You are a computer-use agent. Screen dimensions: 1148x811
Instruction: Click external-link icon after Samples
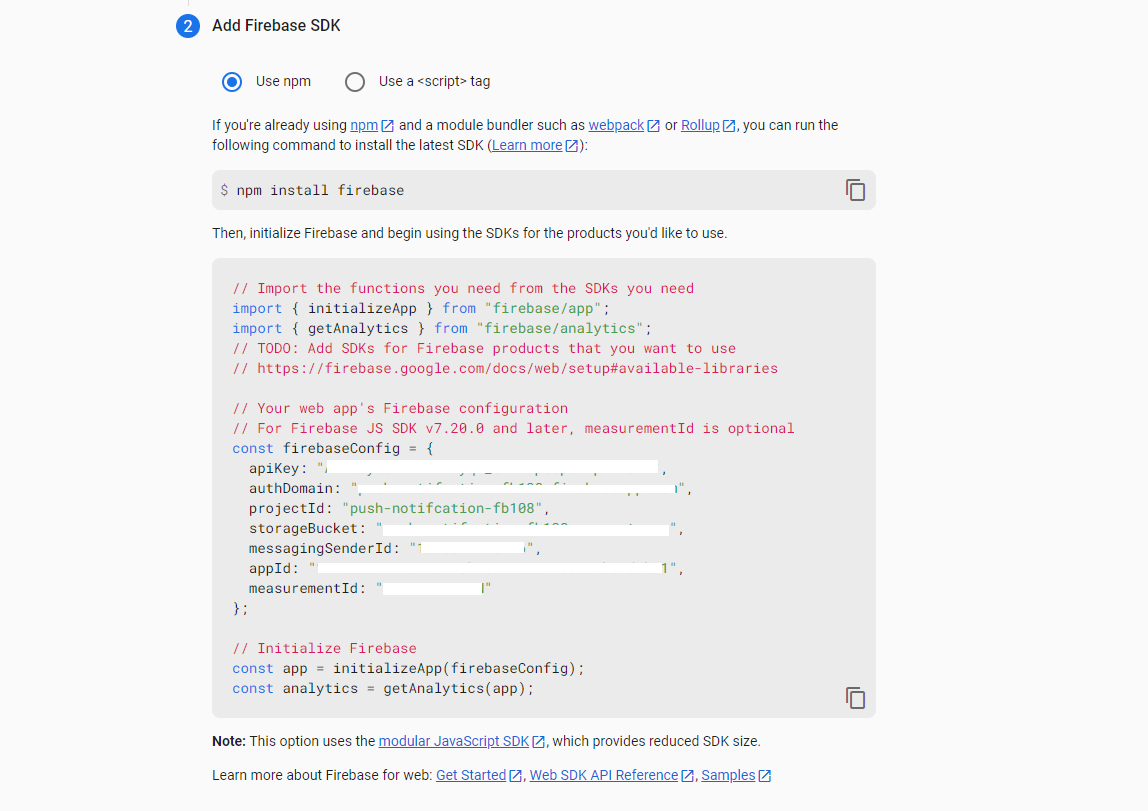tap(764, 776)
